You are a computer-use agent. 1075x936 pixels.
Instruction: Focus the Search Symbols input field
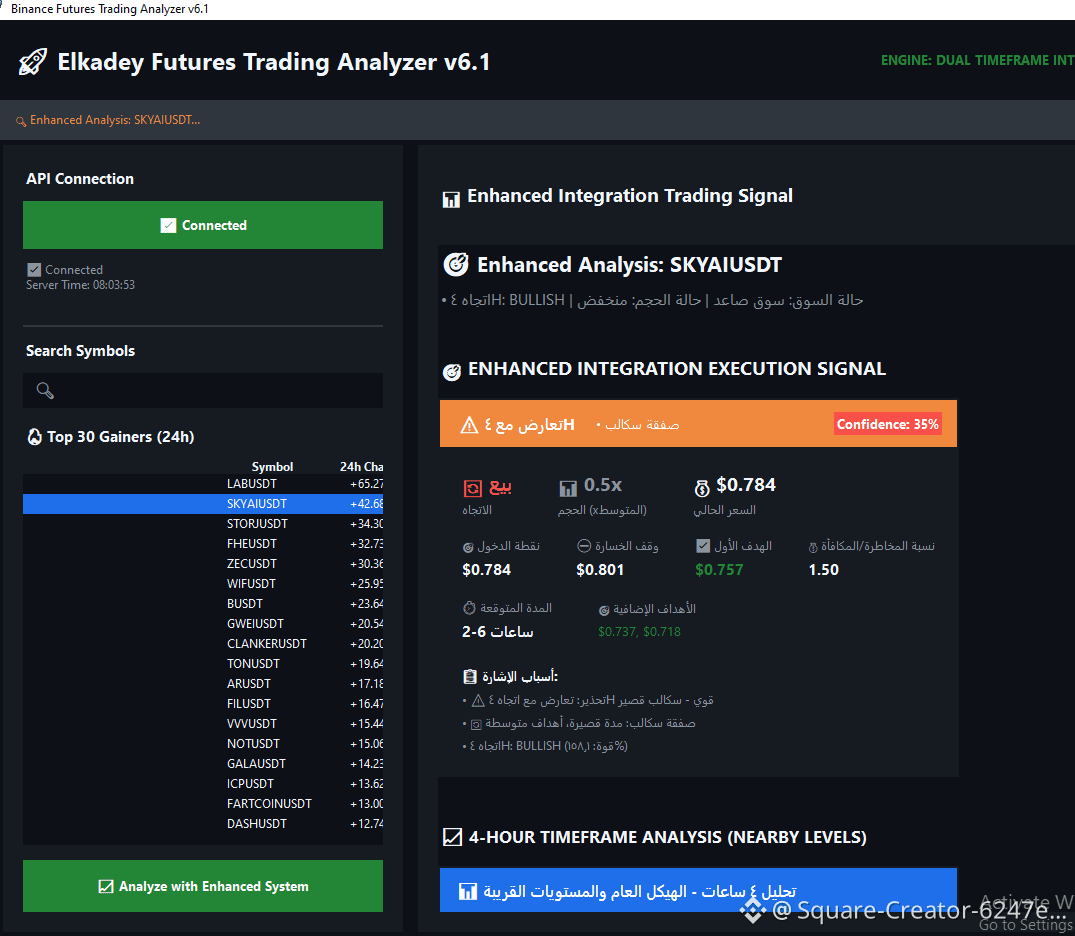point(203,390)
